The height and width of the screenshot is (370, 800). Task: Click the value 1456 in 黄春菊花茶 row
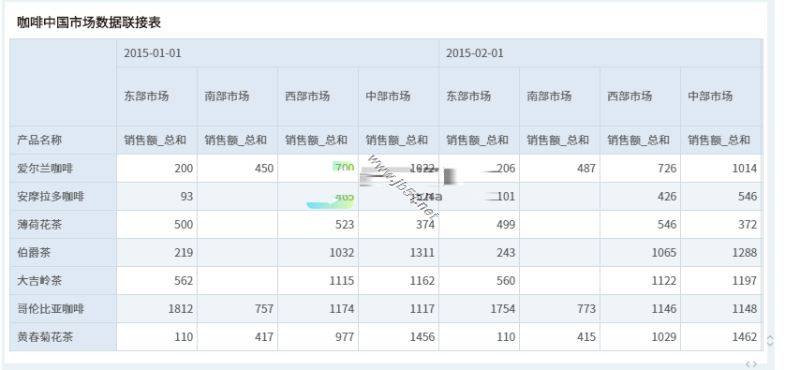tap(422, 337)
